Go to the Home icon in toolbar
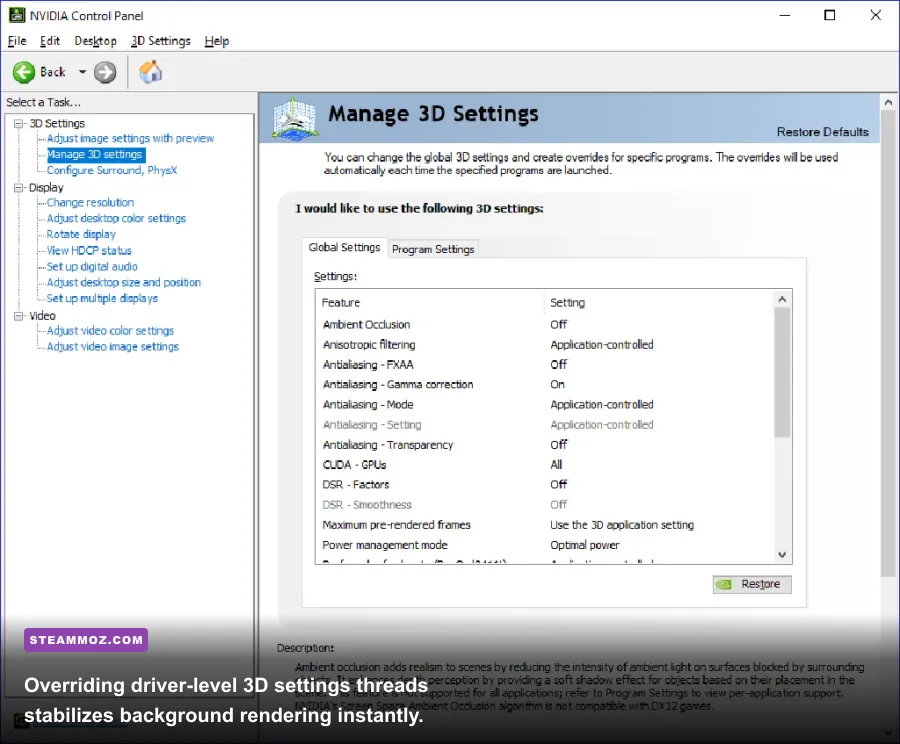900x744 pixels. [x=150, y=72]
